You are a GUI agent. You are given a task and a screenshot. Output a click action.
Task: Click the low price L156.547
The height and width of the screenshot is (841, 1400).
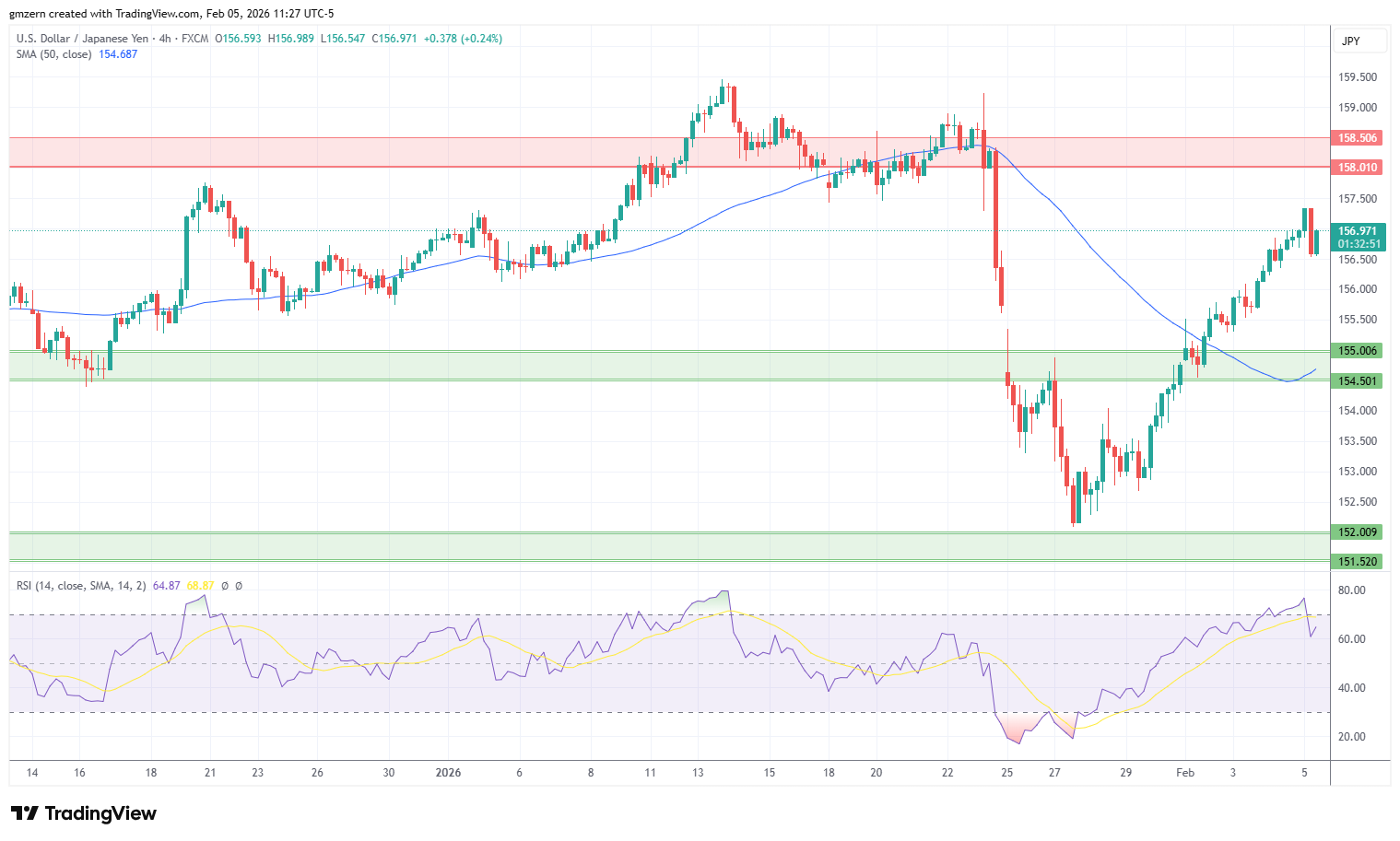click(343, 39)
